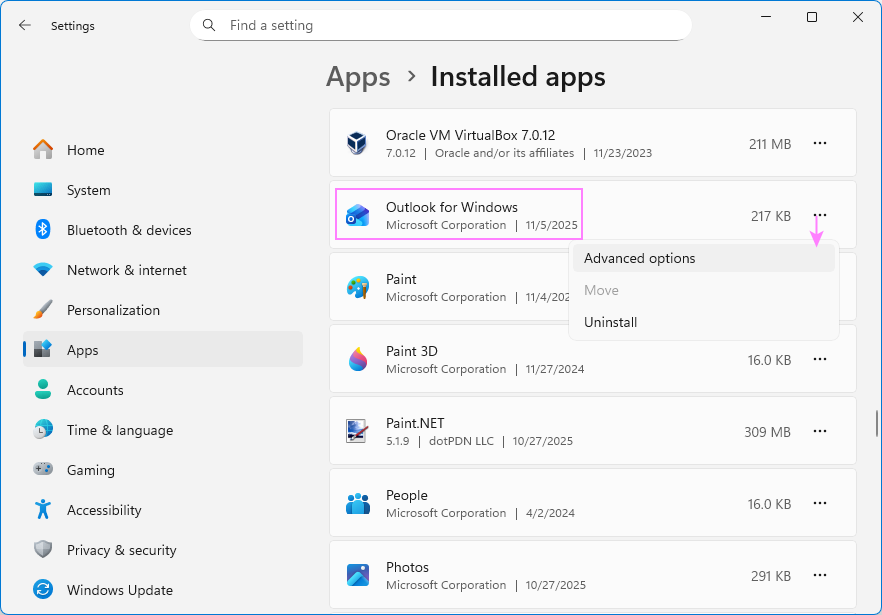The height and width of the screenshot is (615, 882).
Task: Click the Photos app icon
Action: click(x=357, y=574)
